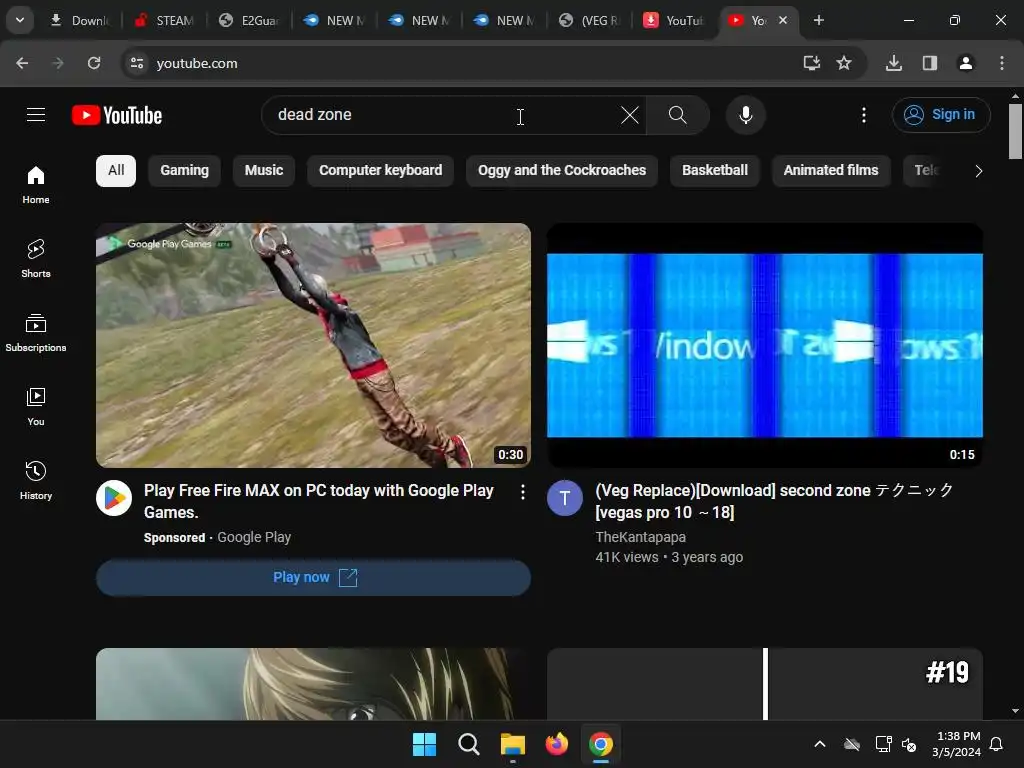Select the All filter chip
The image size is (1024, 768).
pos(116,171)
